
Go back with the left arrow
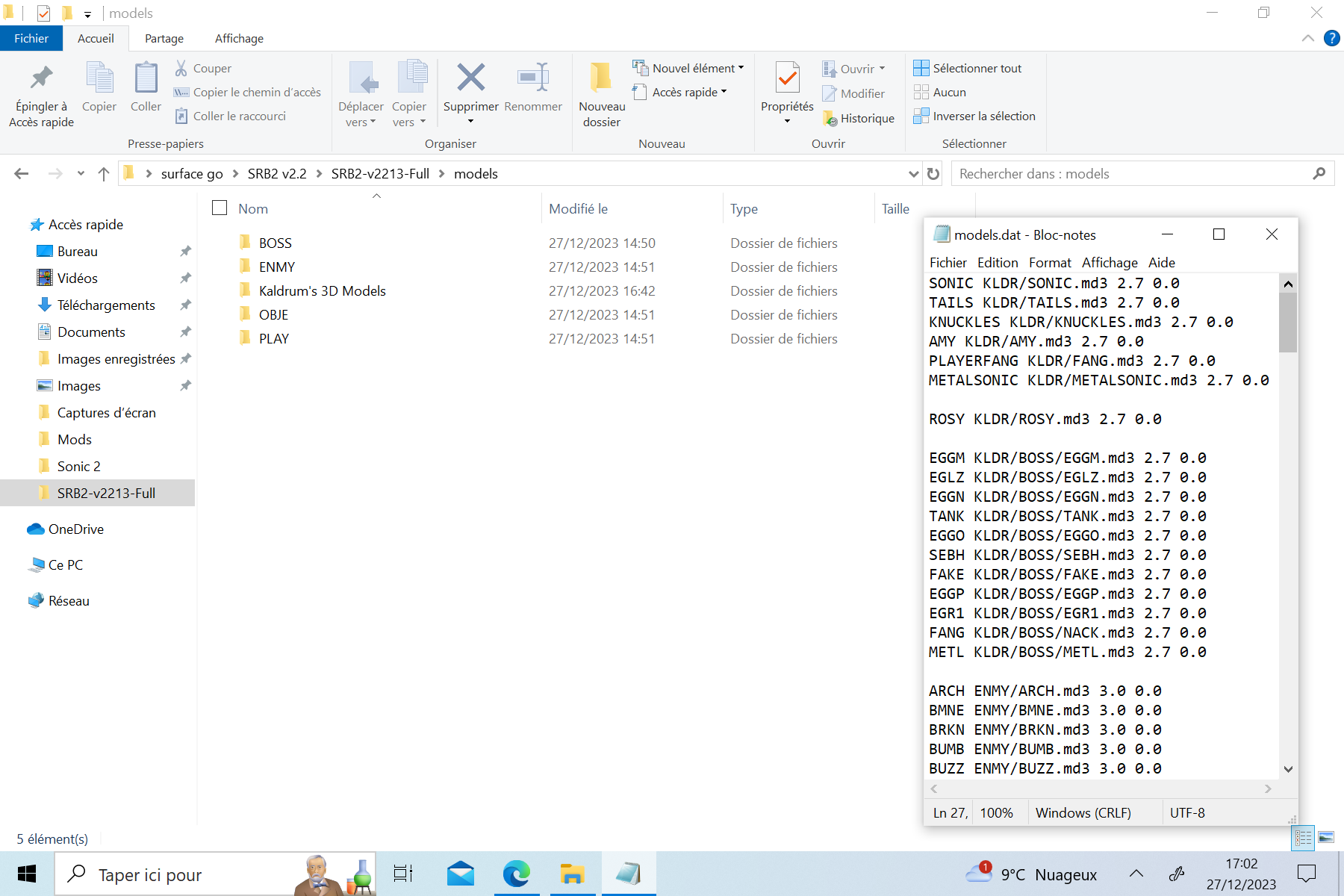coord(21,173)
